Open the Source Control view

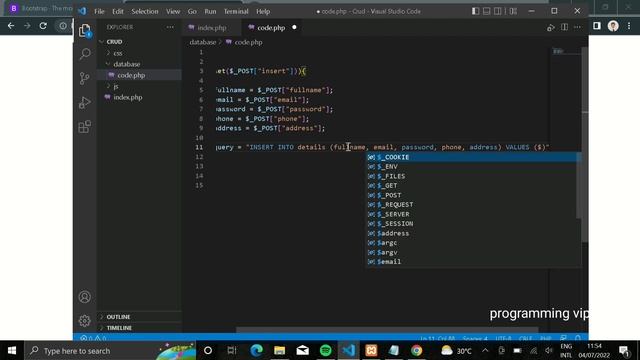(84, 78)
